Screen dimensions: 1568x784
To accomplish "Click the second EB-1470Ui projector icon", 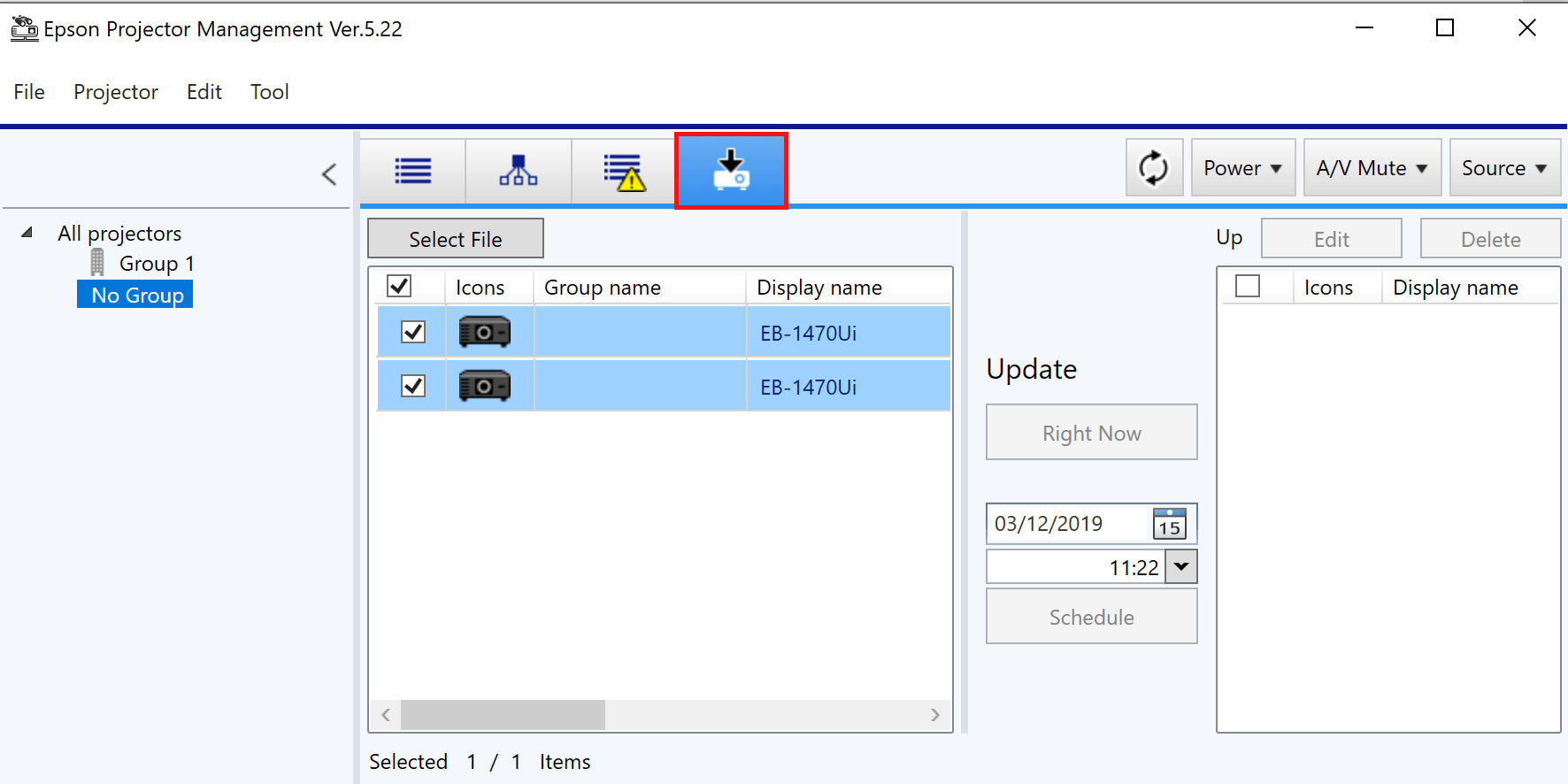I will (485, 386).
